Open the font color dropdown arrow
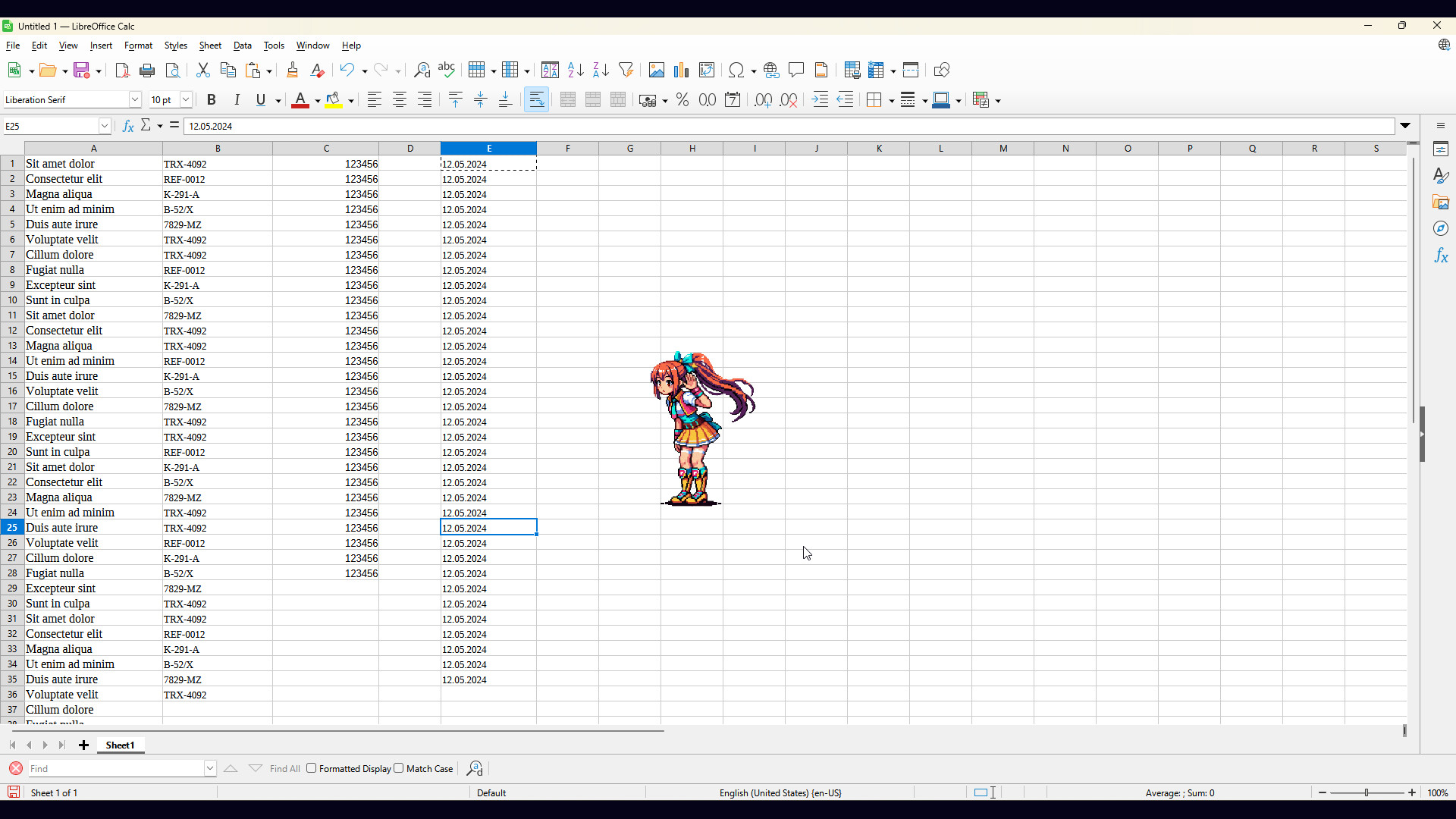 316,99
